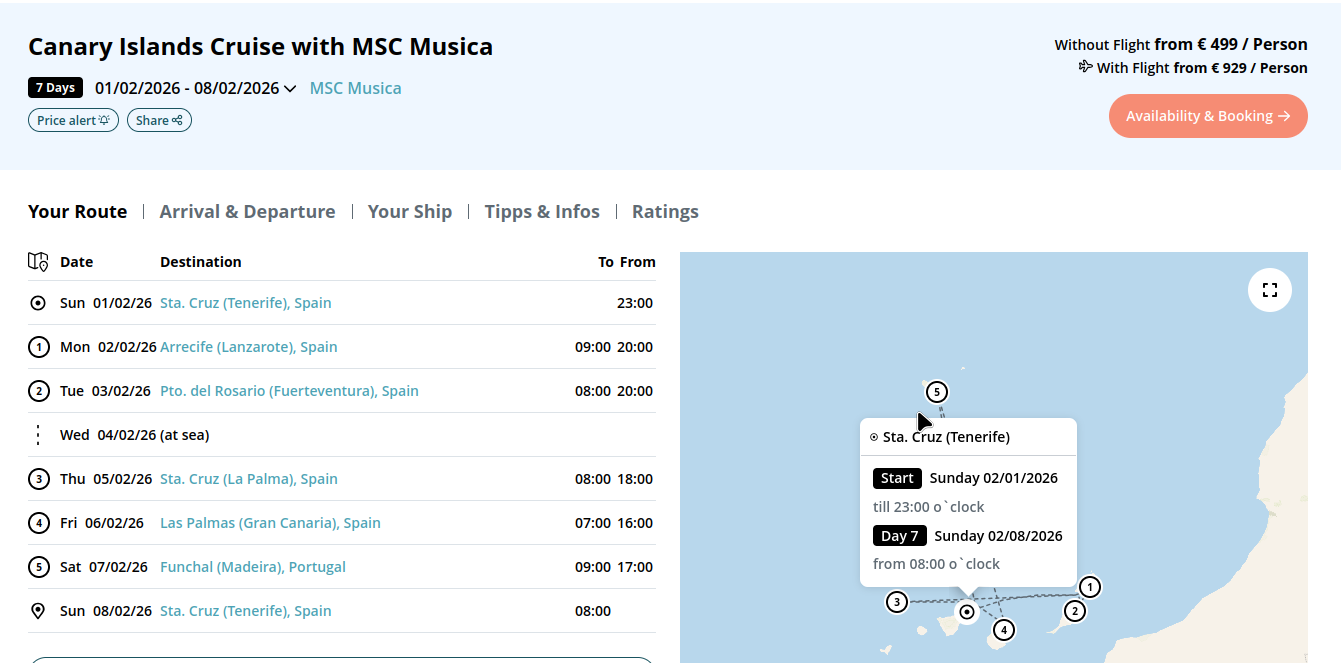
Task: Open the Las Palmas (Gran Canaria) link
Action: (270, 523)
